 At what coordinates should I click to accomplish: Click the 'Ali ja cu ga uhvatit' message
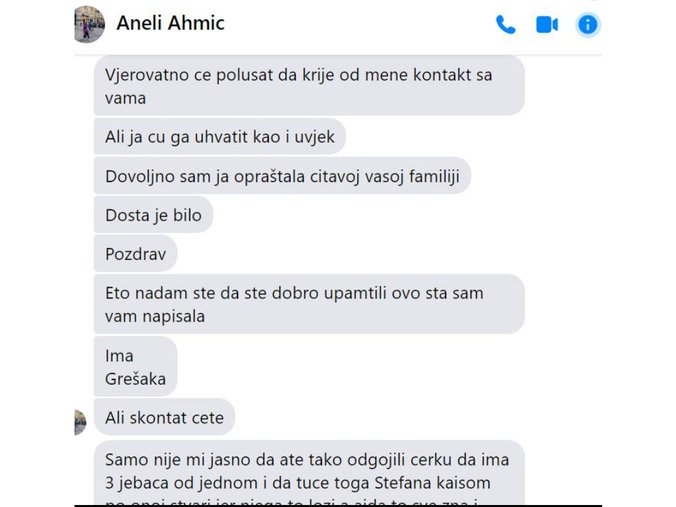220,137
